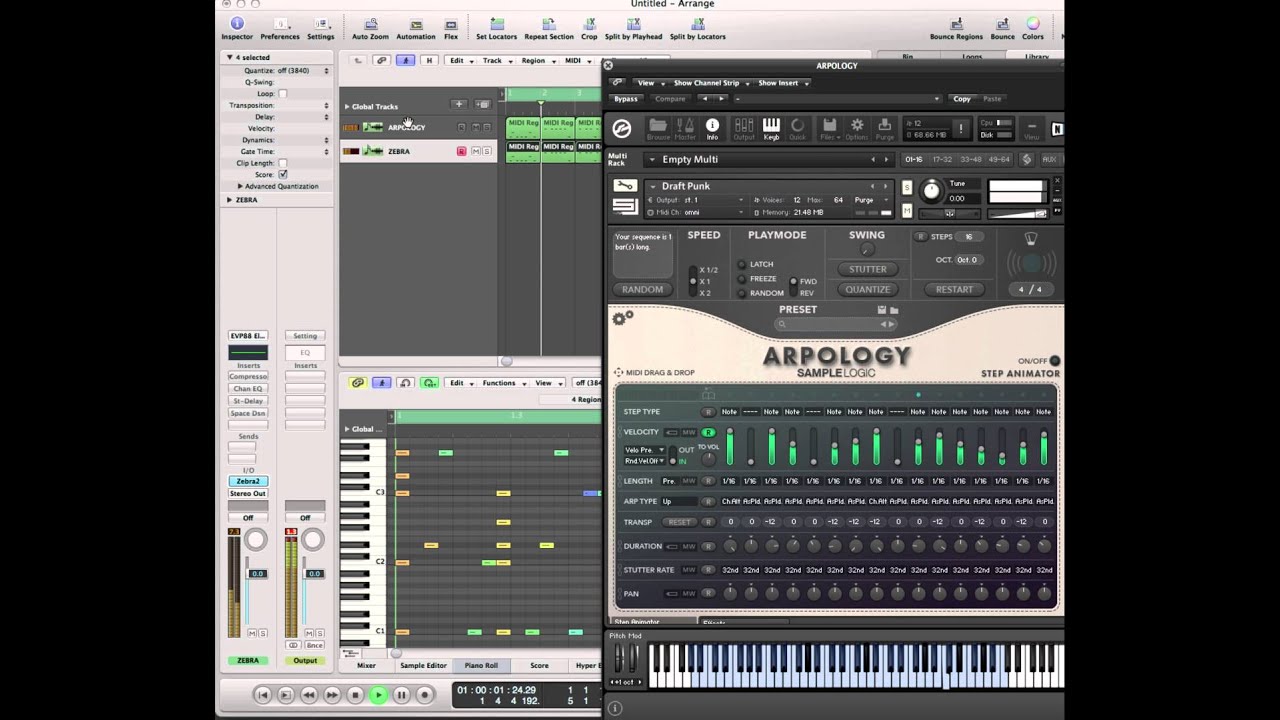The width and height of the screenshot is (1280, 720).
Task: Click the Bypass button on plugin header
Action: point(626,99)
